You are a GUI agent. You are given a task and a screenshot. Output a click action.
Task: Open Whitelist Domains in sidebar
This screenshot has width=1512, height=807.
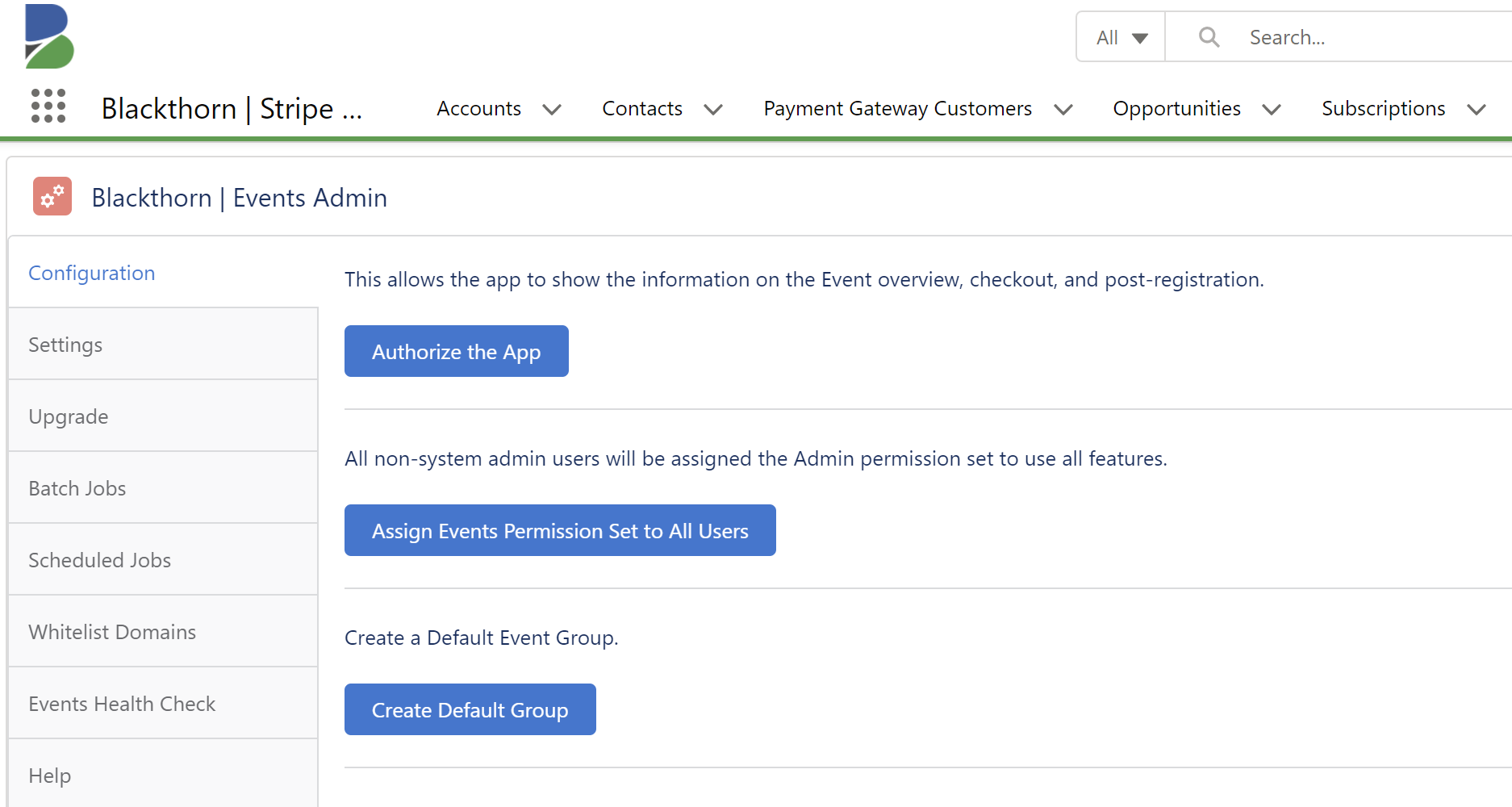tap(163, 632)
